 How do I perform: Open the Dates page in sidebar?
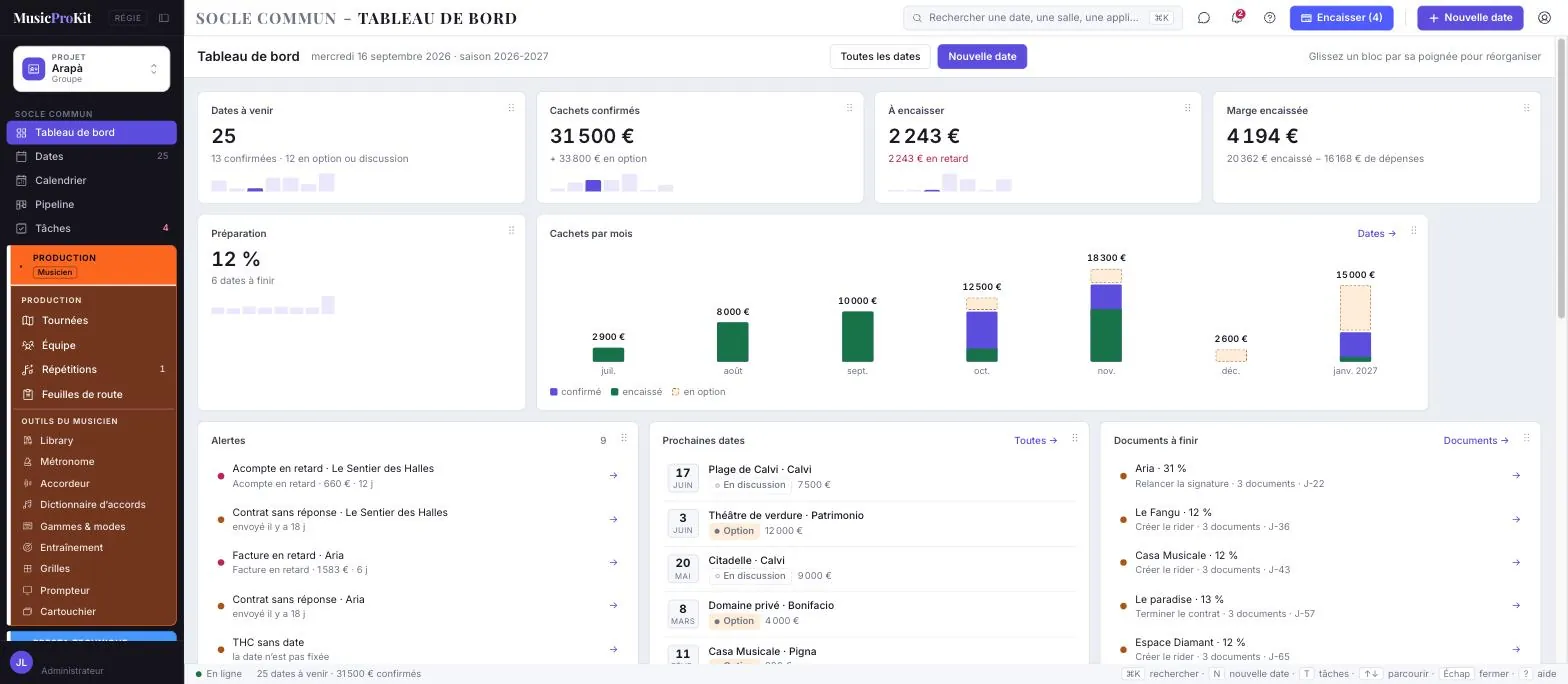pyautogui.click(x=91, y=156)
